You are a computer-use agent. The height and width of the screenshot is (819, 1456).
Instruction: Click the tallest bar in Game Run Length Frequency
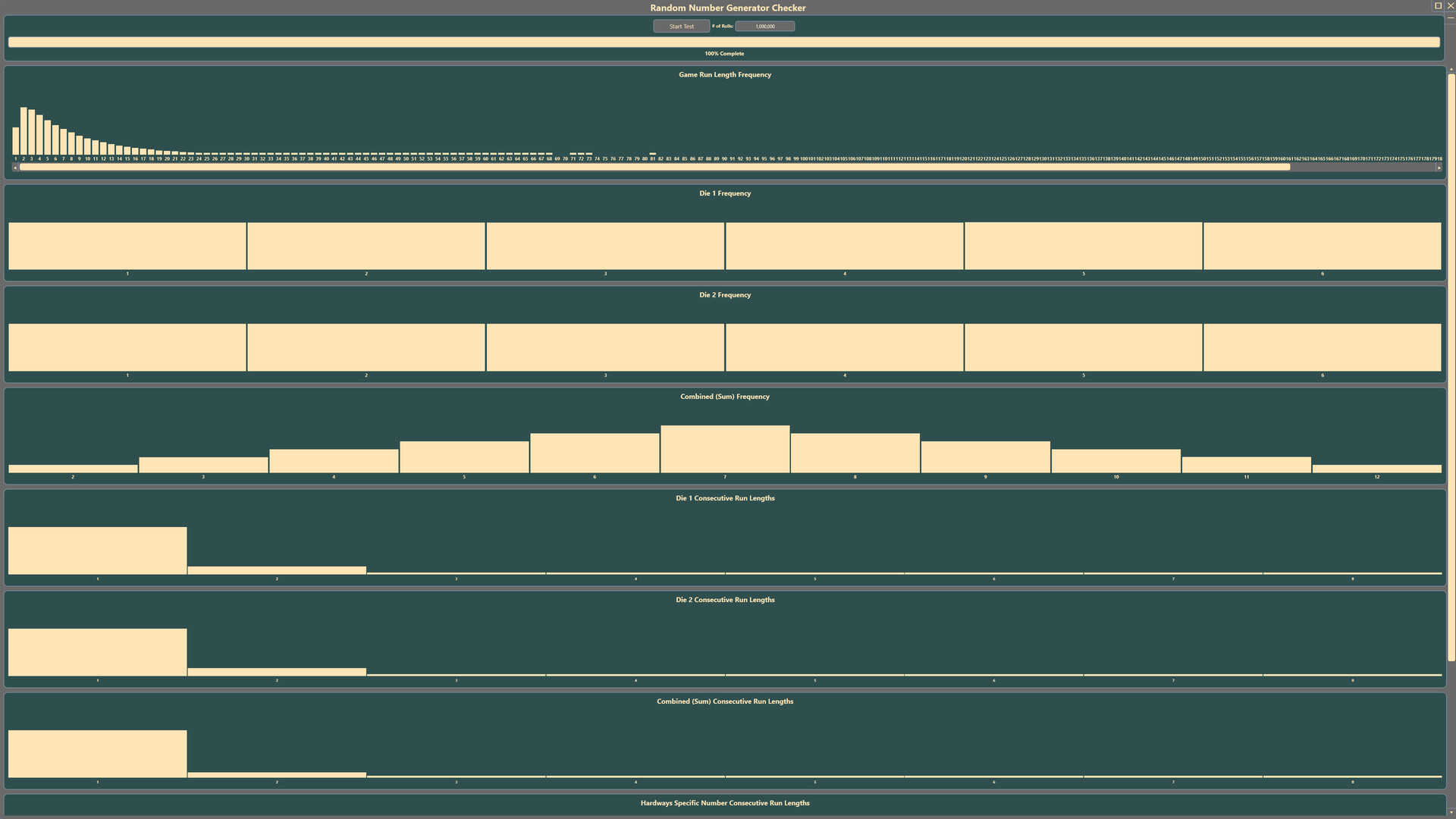click(24, 131)
